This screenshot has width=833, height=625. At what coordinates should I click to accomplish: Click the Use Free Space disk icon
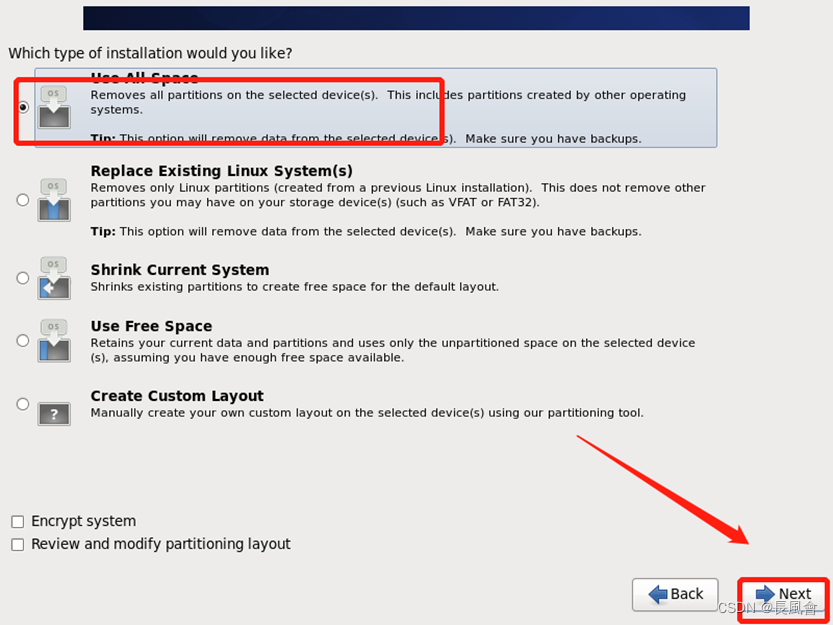tap(54, 341)
